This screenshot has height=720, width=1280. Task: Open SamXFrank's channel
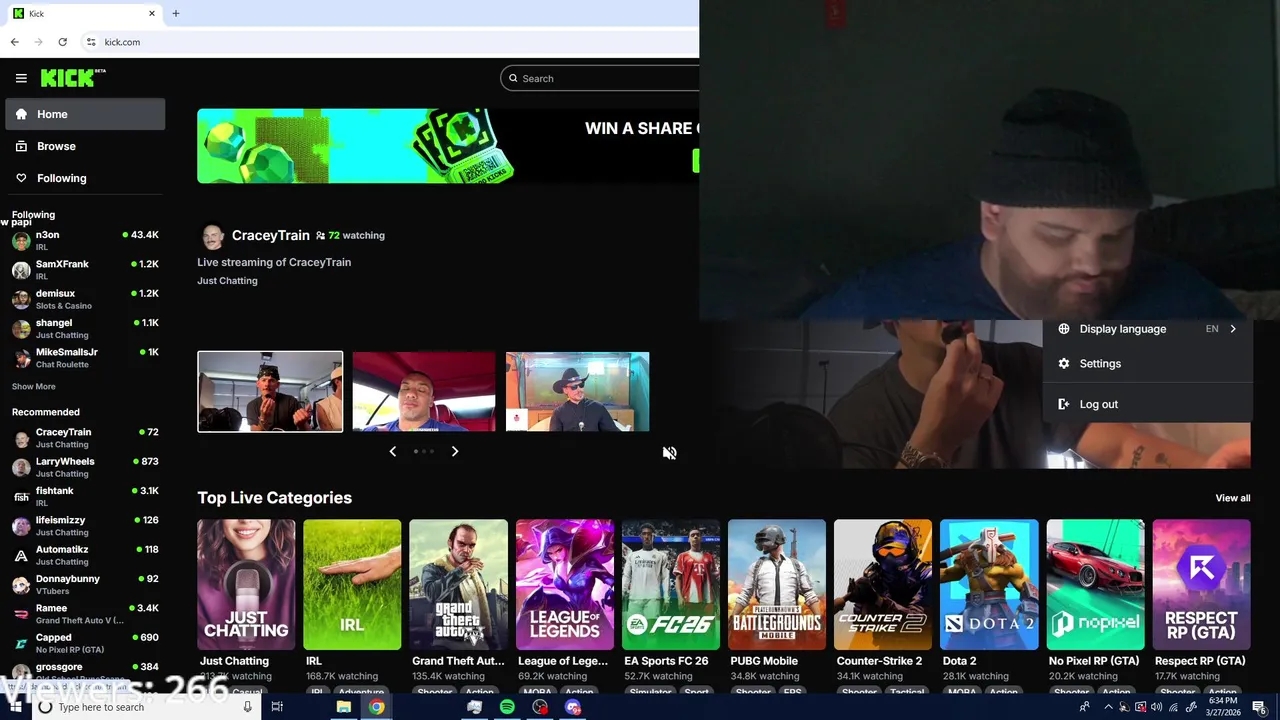tap(85, 269)
